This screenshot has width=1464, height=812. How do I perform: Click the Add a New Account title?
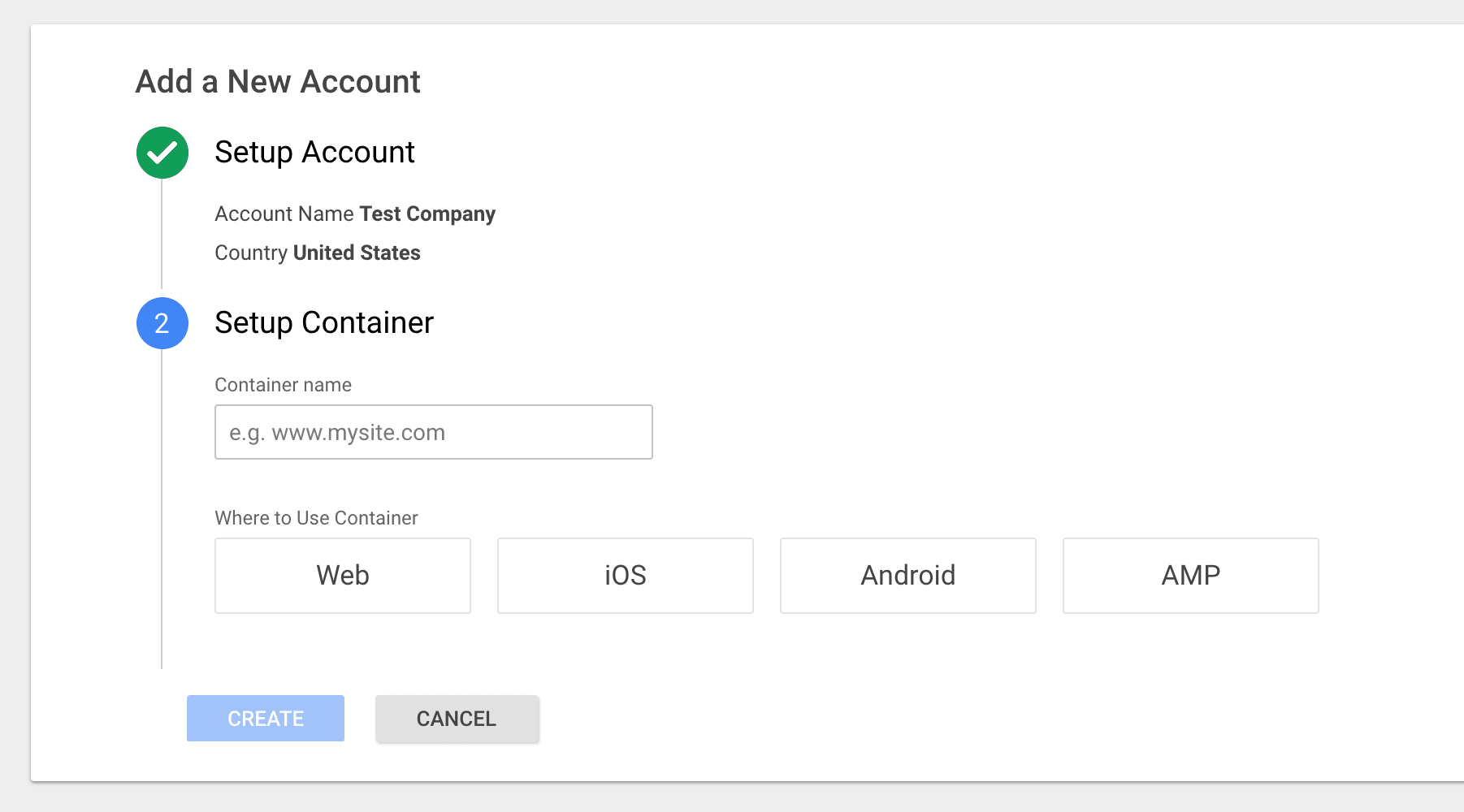coord(278,81)
